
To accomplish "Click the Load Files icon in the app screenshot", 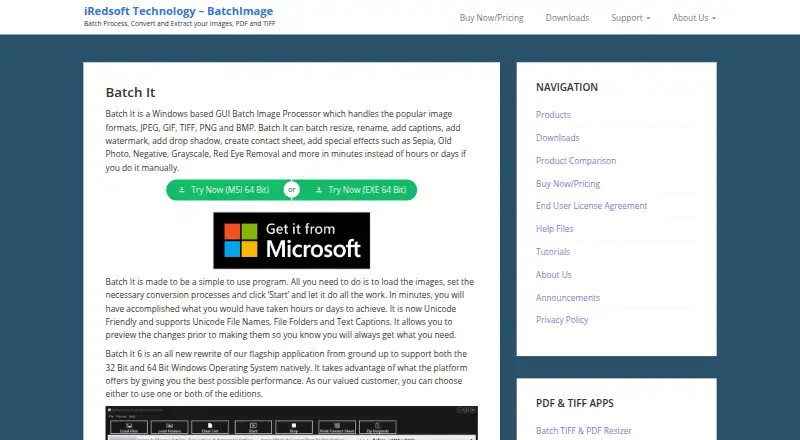I will coord(129,427).
